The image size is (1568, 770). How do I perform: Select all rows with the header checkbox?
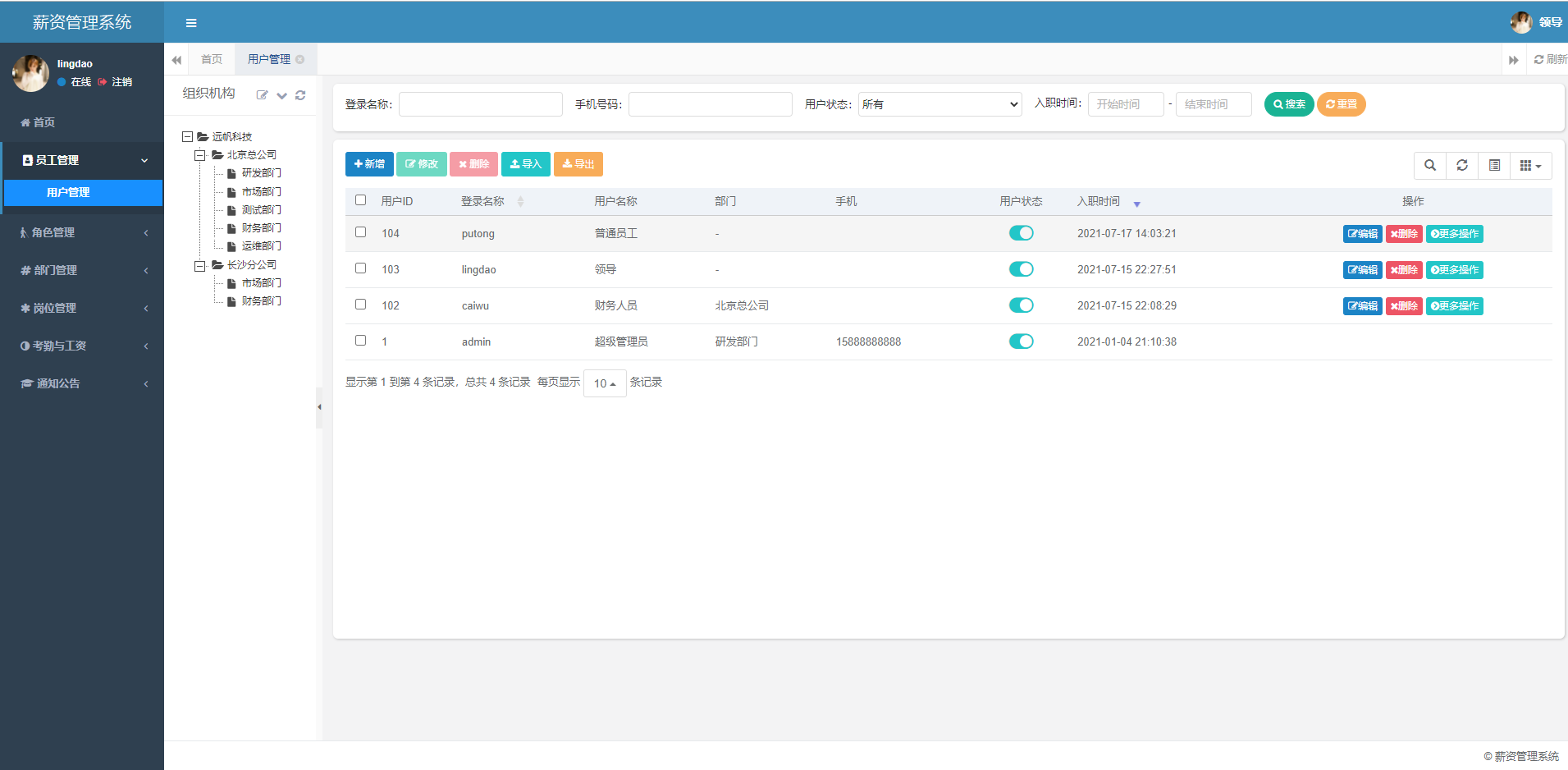tap(360, 199)
